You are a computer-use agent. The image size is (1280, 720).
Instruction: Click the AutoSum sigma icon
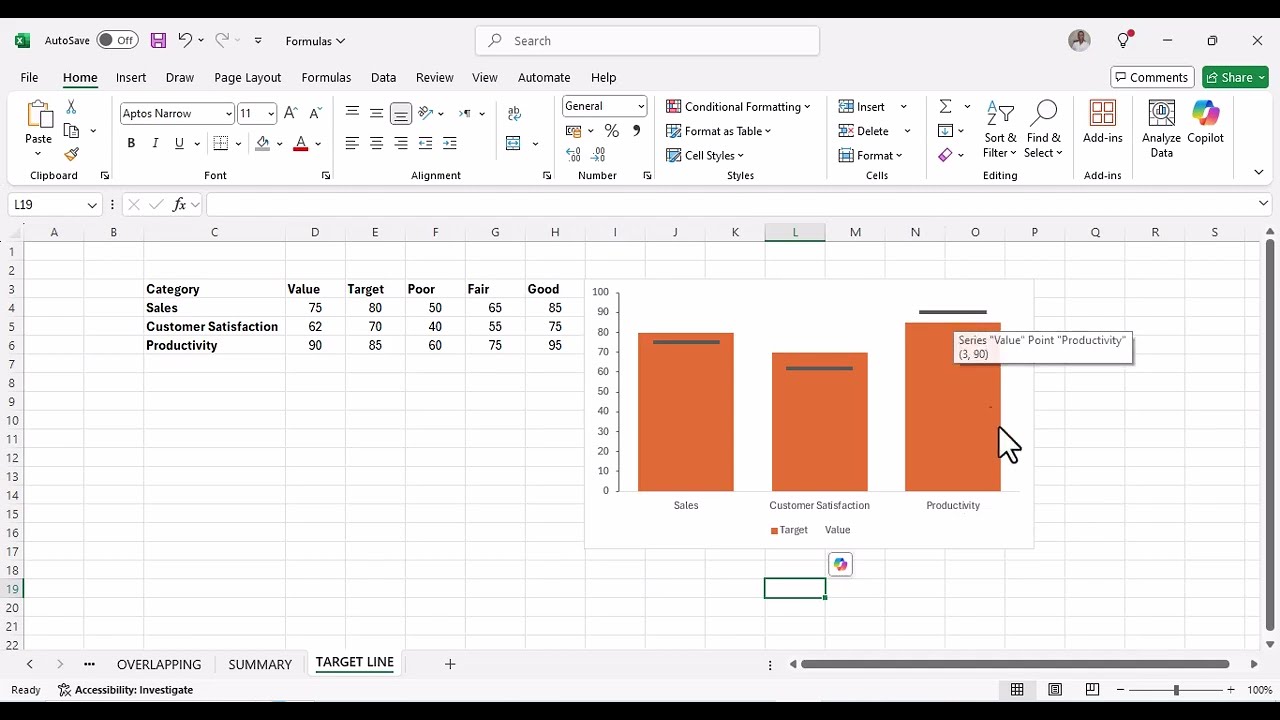(945, 107)
